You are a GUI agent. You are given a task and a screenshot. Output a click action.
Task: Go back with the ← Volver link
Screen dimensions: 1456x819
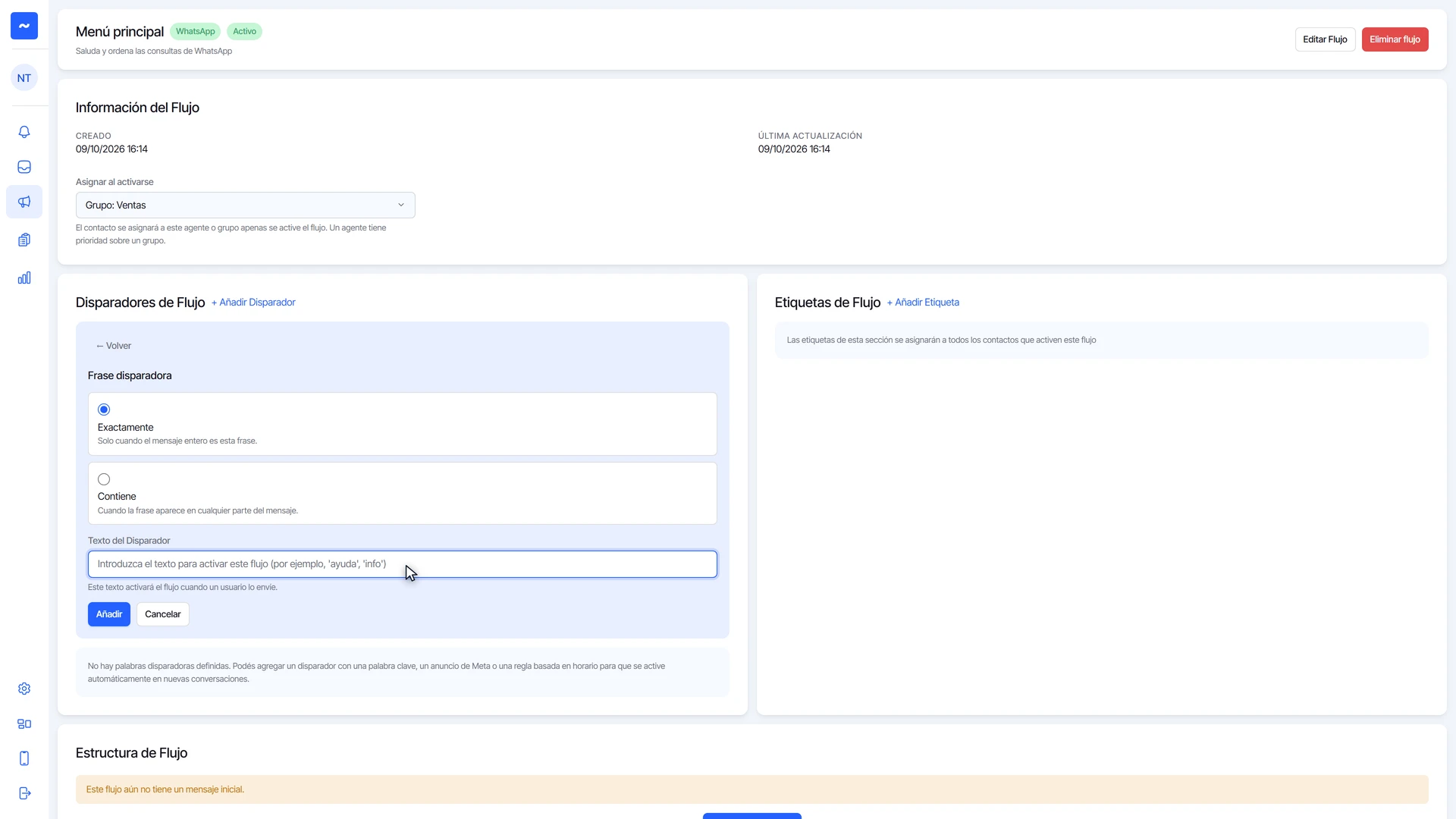[114, 346]
